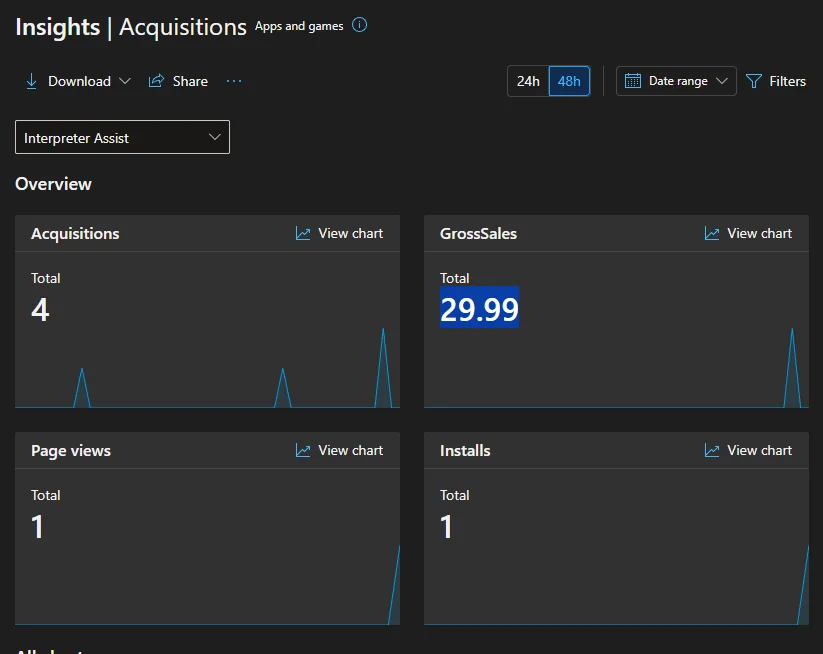Click the chart icon in Installs card
This screenshot has width=823, height=654.
(712, 450)
